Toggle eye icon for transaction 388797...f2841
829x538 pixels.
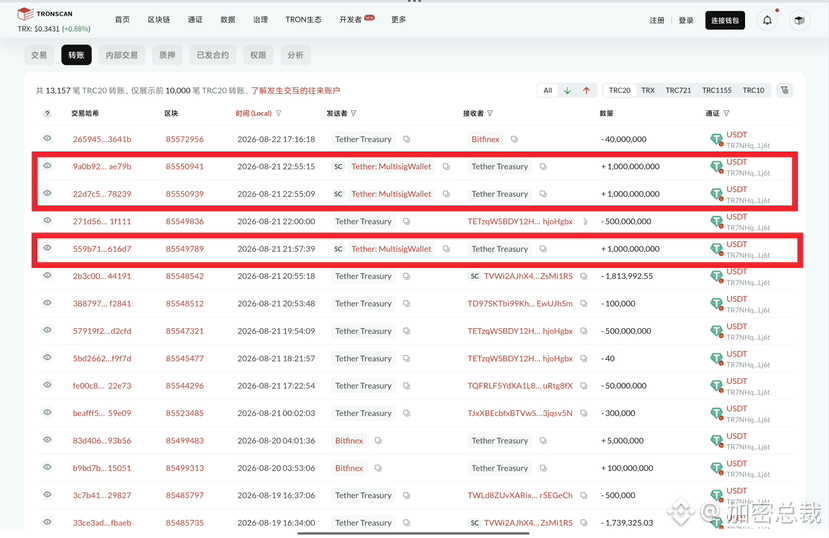click(47, 303)
